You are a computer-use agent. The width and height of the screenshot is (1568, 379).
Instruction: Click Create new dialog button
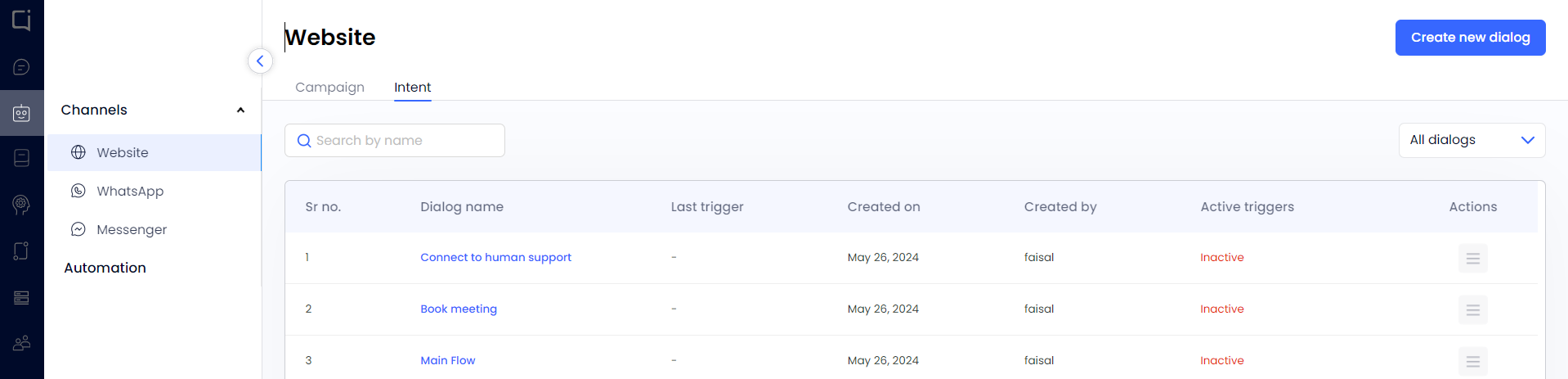click(x=1470, y=38)
